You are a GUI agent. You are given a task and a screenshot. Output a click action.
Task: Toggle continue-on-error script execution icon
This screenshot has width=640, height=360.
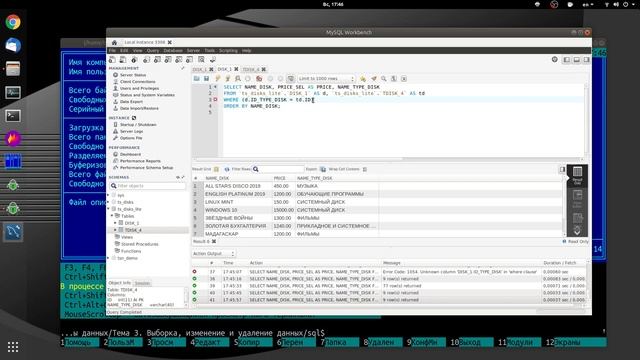tap(259, 79)
